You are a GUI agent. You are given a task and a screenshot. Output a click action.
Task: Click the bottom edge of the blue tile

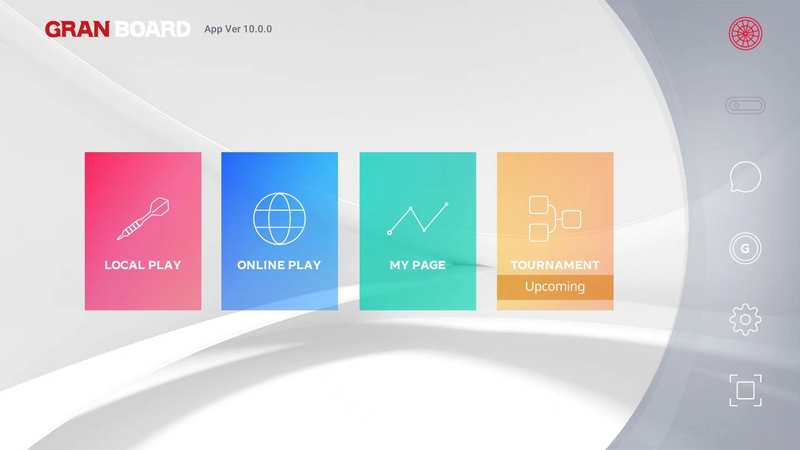(279, 306)
